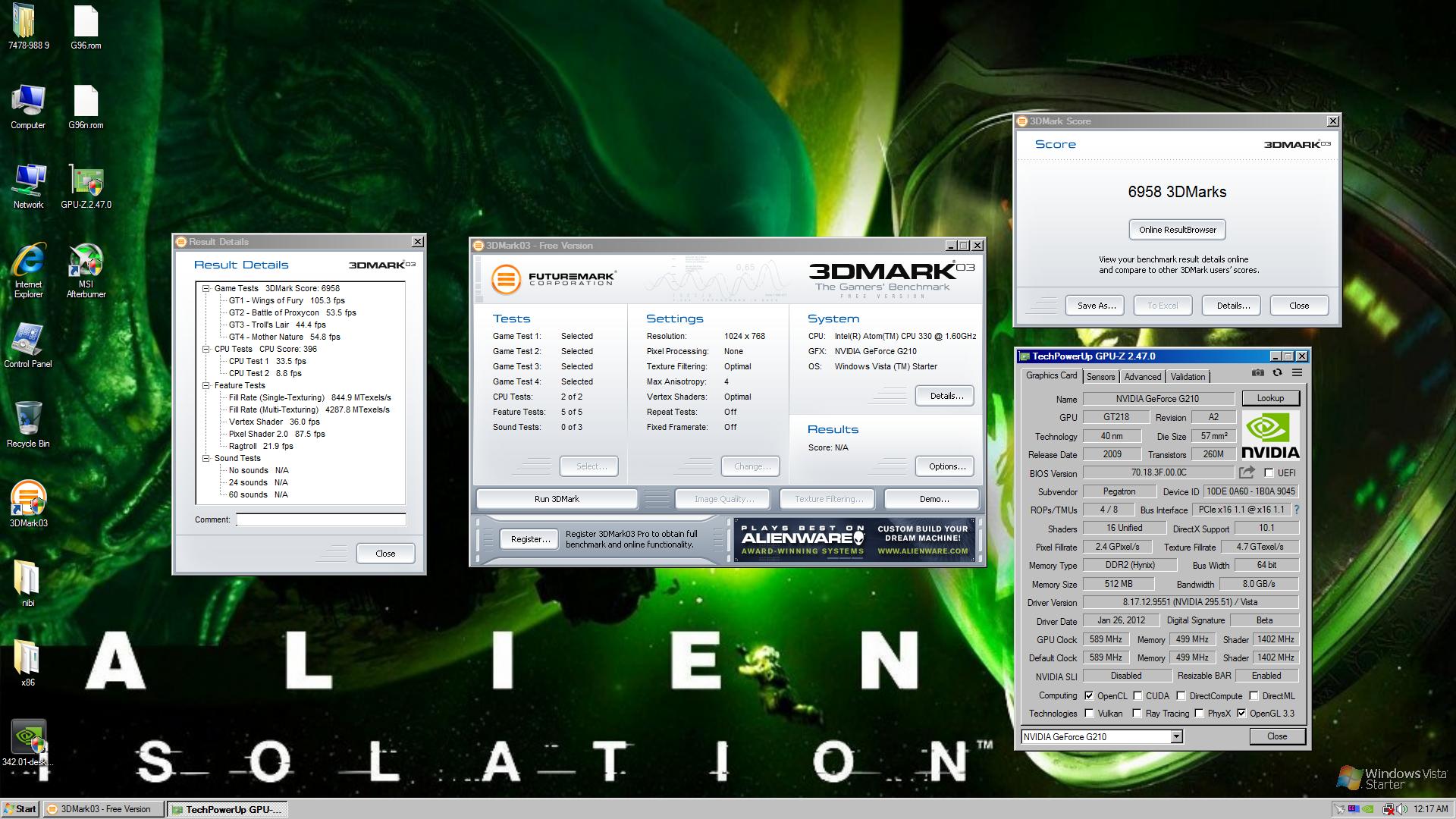Open the GPU-Z hamburger menu icon
Image resolution: width=1456 pixels, height=819 pixels.
pos(1298,373)
